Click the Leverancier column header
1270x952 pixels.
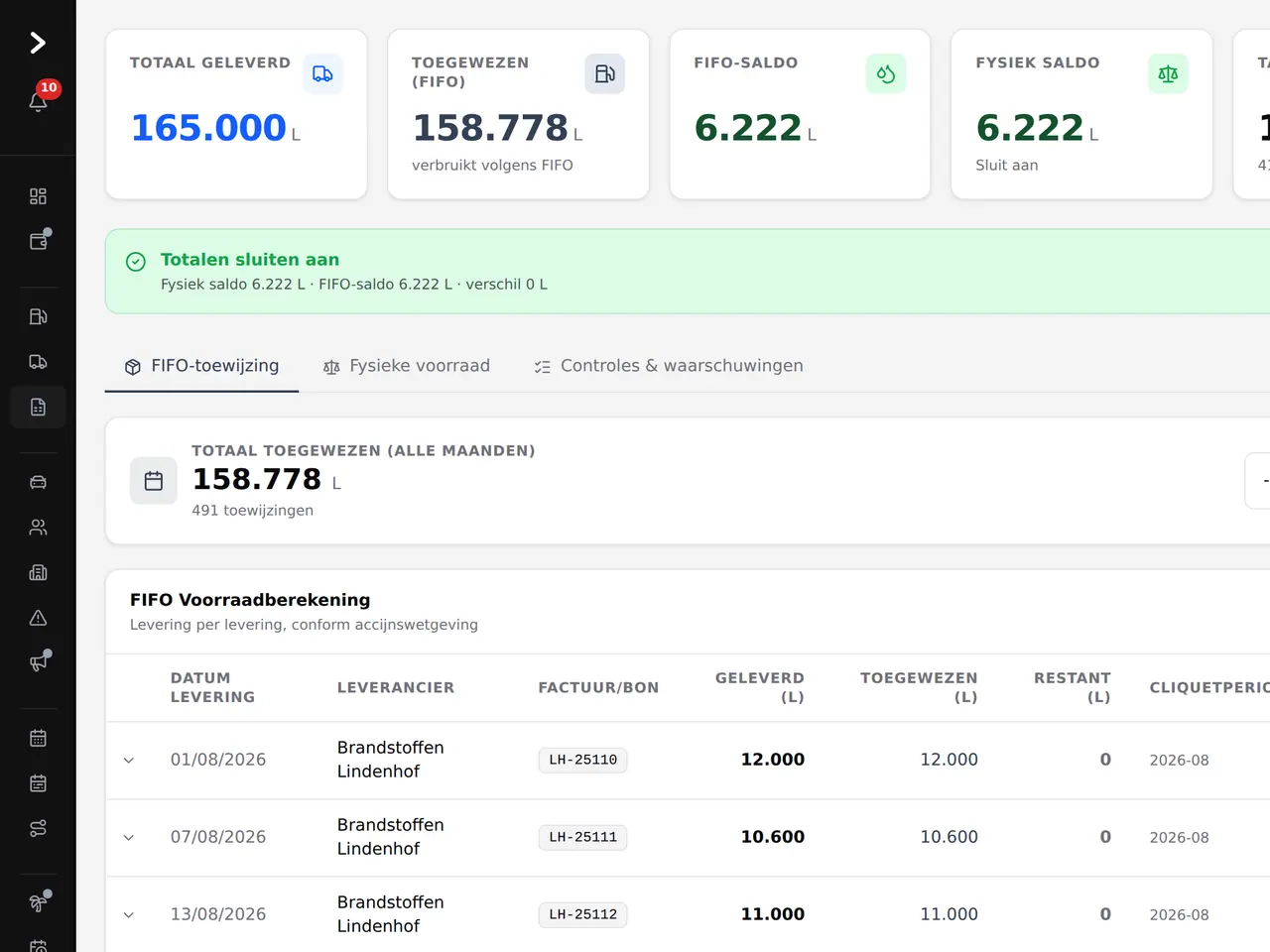click(x=395, y=687)
